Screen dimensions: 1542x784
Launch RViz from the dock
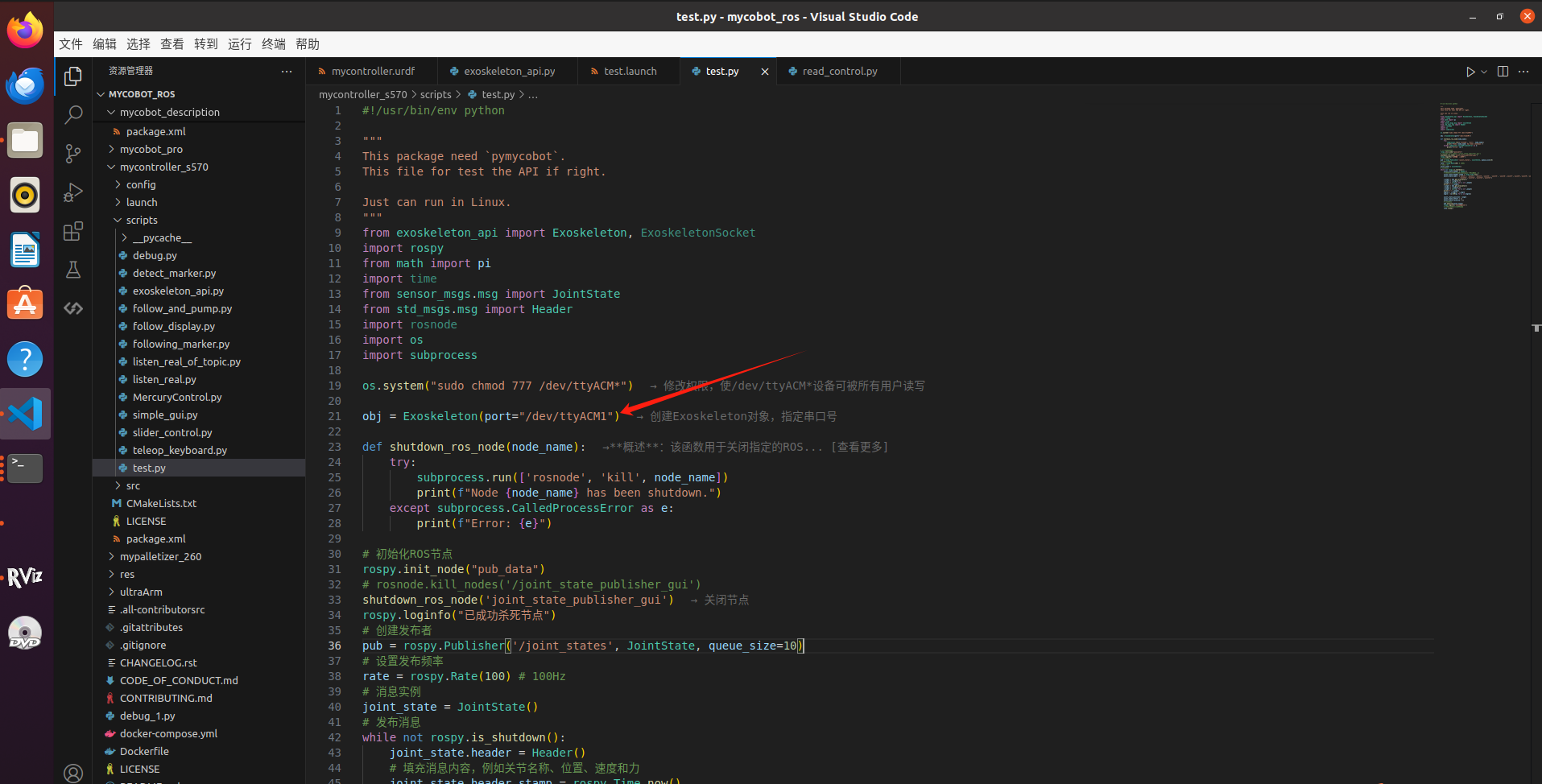tap(25, 577)
